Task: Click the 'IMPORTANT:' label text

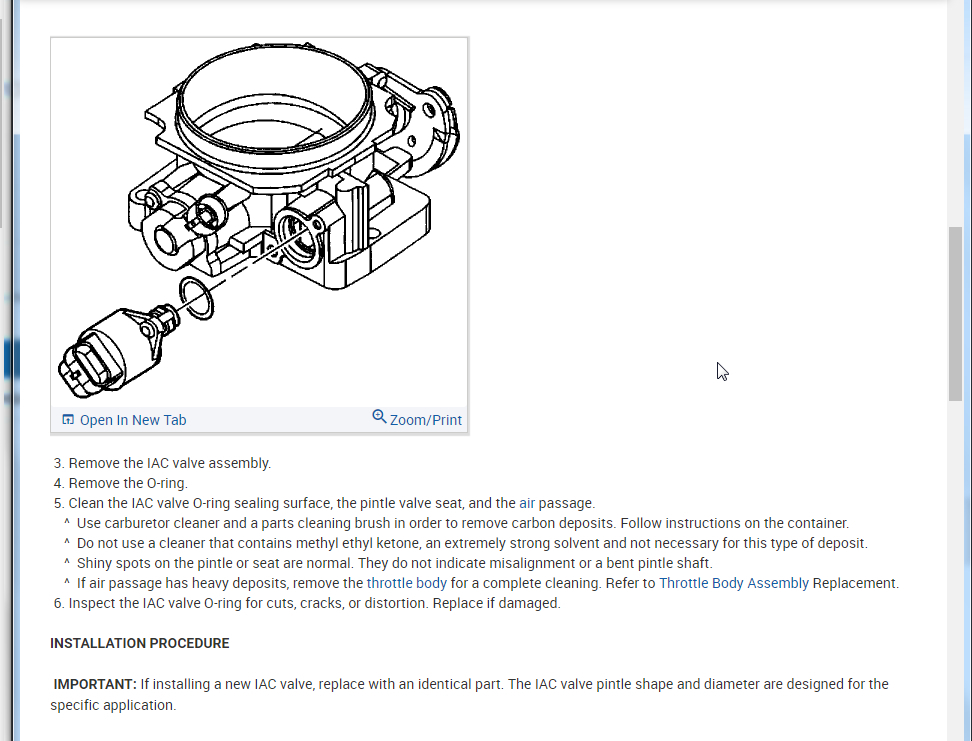Action: pos(95,684)
